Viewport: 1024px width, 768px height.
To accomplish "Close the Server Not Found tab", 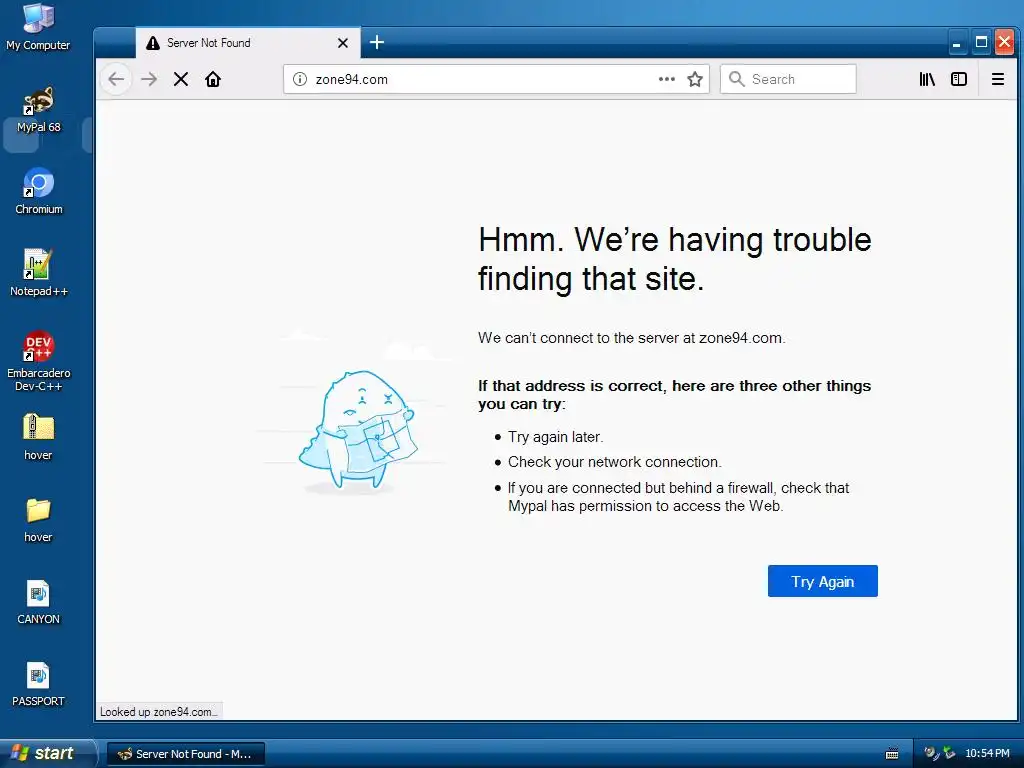I will 343,43.
